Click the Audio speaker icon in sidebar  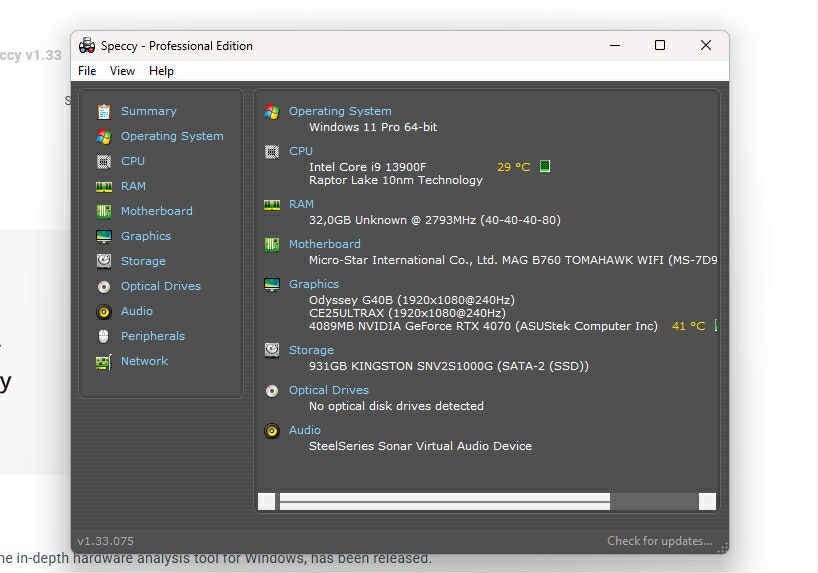[104, 311]
